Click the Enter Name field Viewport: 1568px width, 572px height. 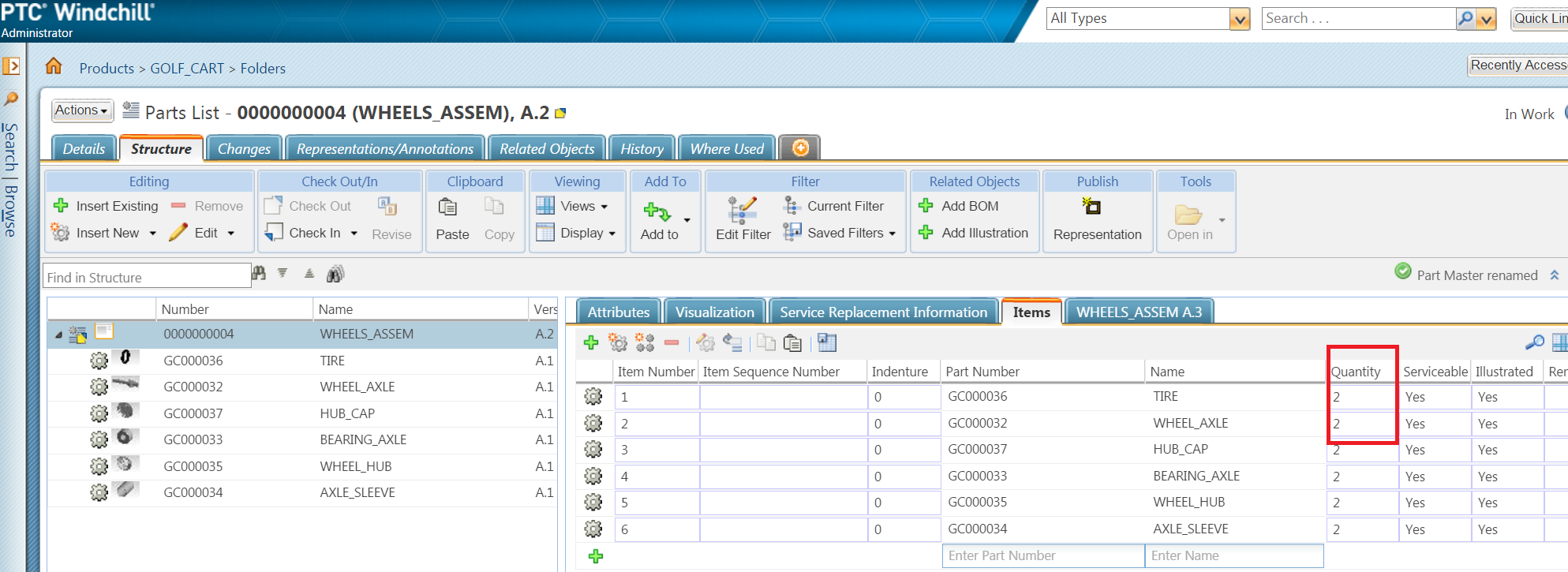1234,555
